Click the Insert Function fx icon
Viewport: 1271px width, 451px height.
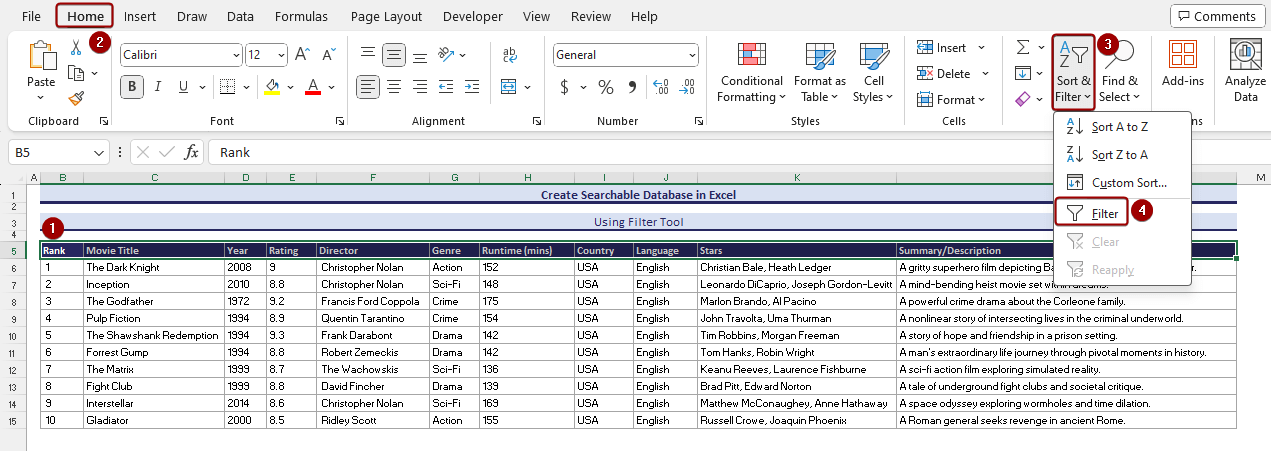[192, 152]
